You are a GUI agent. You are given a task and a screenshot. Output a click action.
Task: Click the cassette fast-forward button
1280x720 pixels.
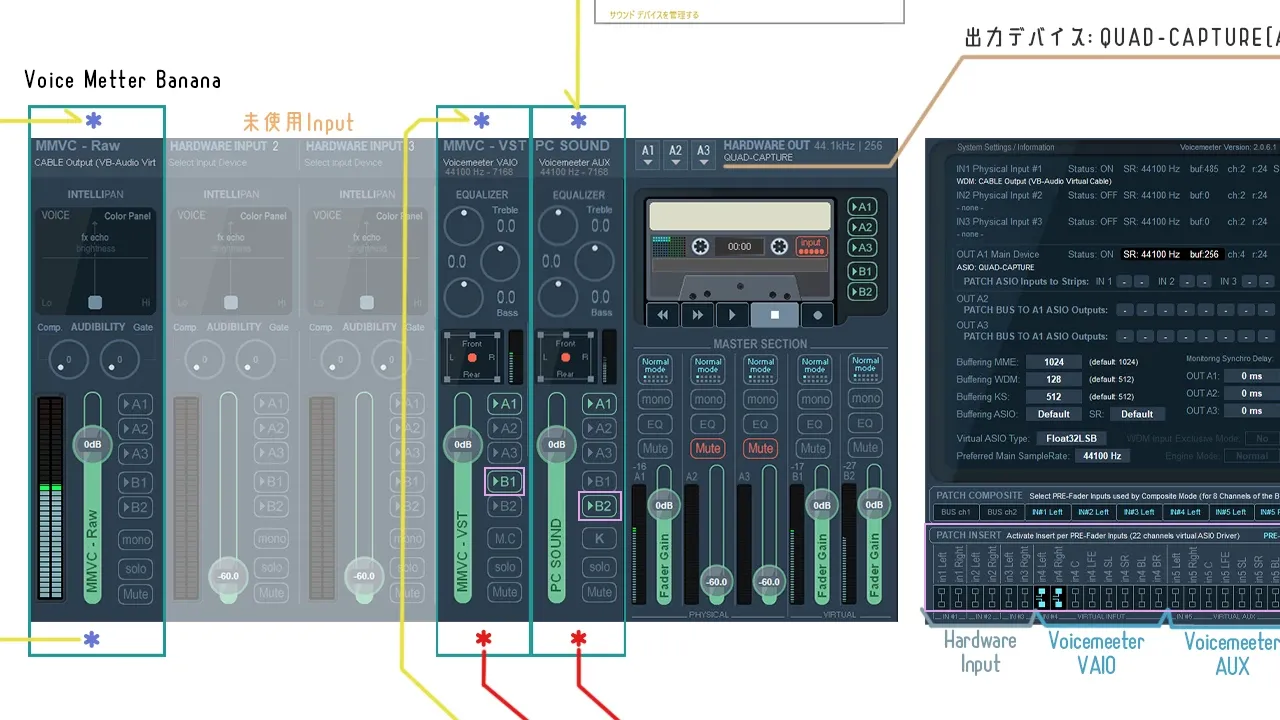point(697,314)
